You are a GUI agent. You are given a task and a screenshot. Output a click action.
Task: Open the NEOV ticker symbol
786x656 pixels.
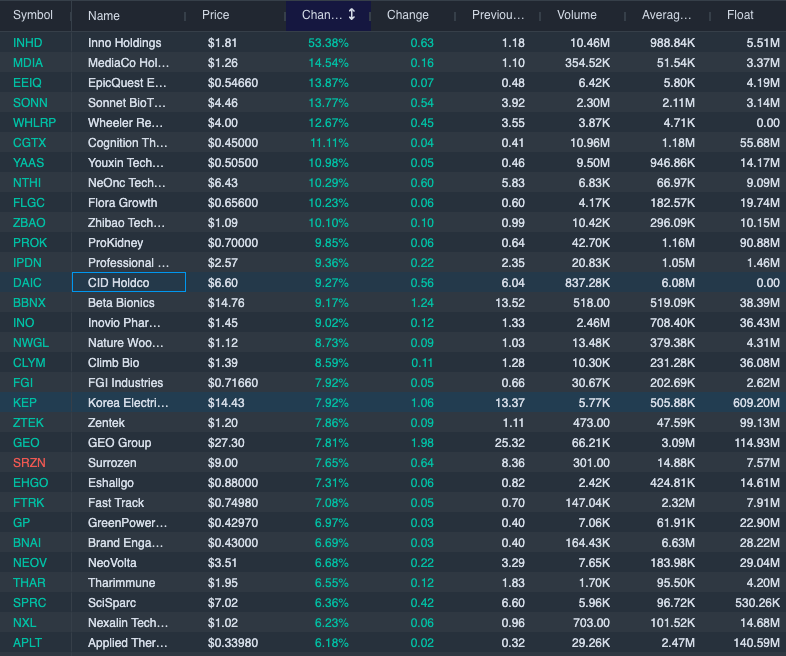pos(30,563)
